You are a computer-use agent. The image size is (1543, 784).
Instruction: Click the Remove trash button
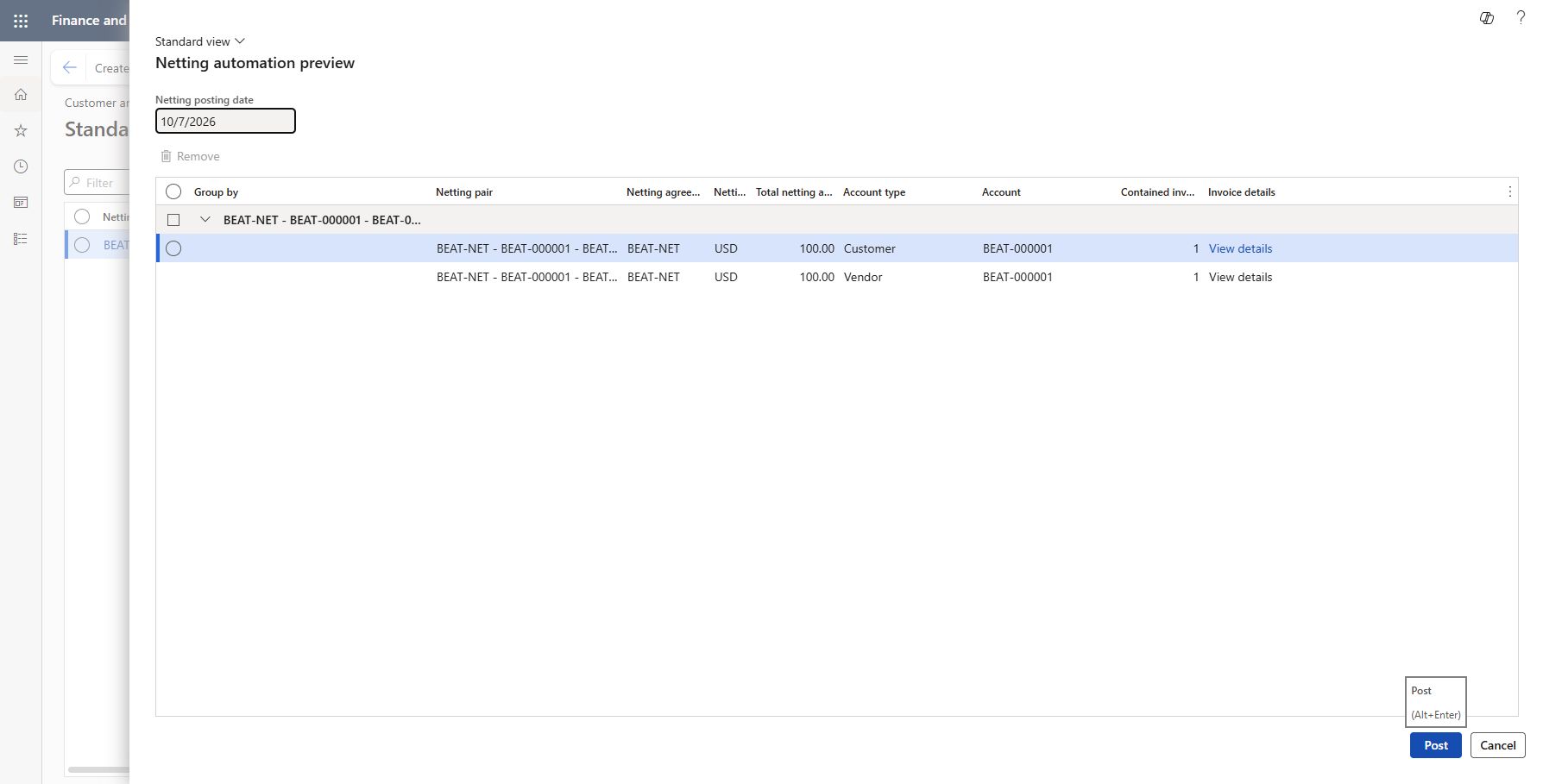pos(190,156)
